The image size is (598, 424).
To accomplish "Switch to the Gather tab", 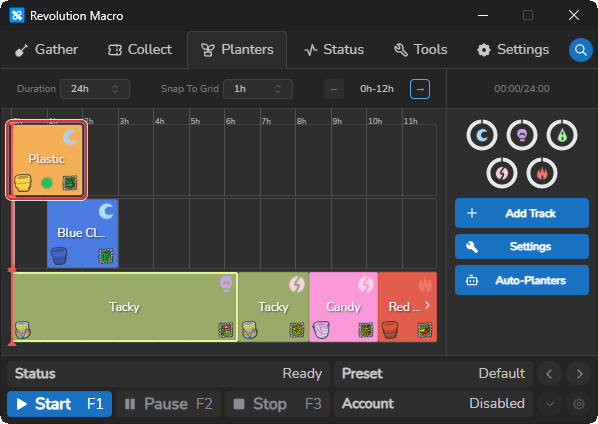I will click(47, 50).
